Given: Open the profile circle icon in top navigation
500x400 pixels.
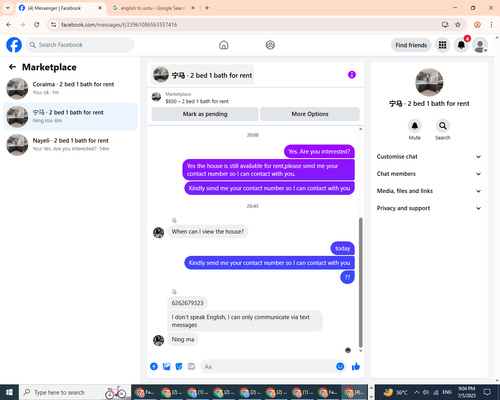Looking at the screenshot, I should coord(270,45).
